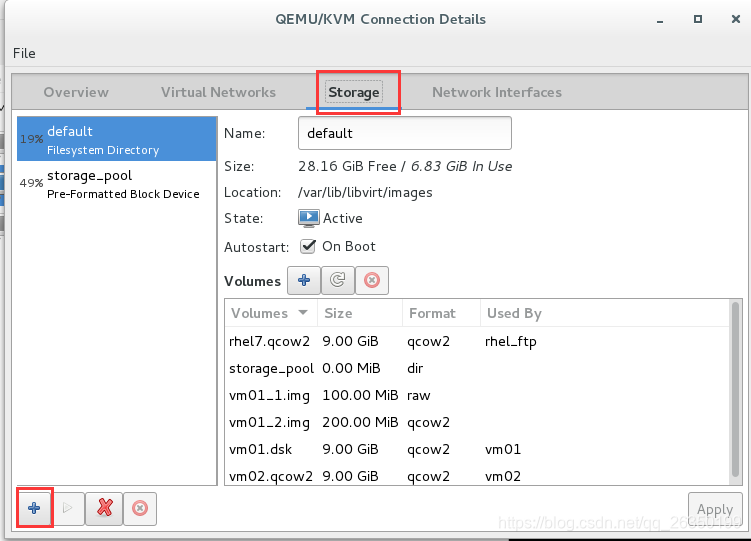Maximize the Connection Details window
This screenshot has height=541, width=751.
click(698, 19)
